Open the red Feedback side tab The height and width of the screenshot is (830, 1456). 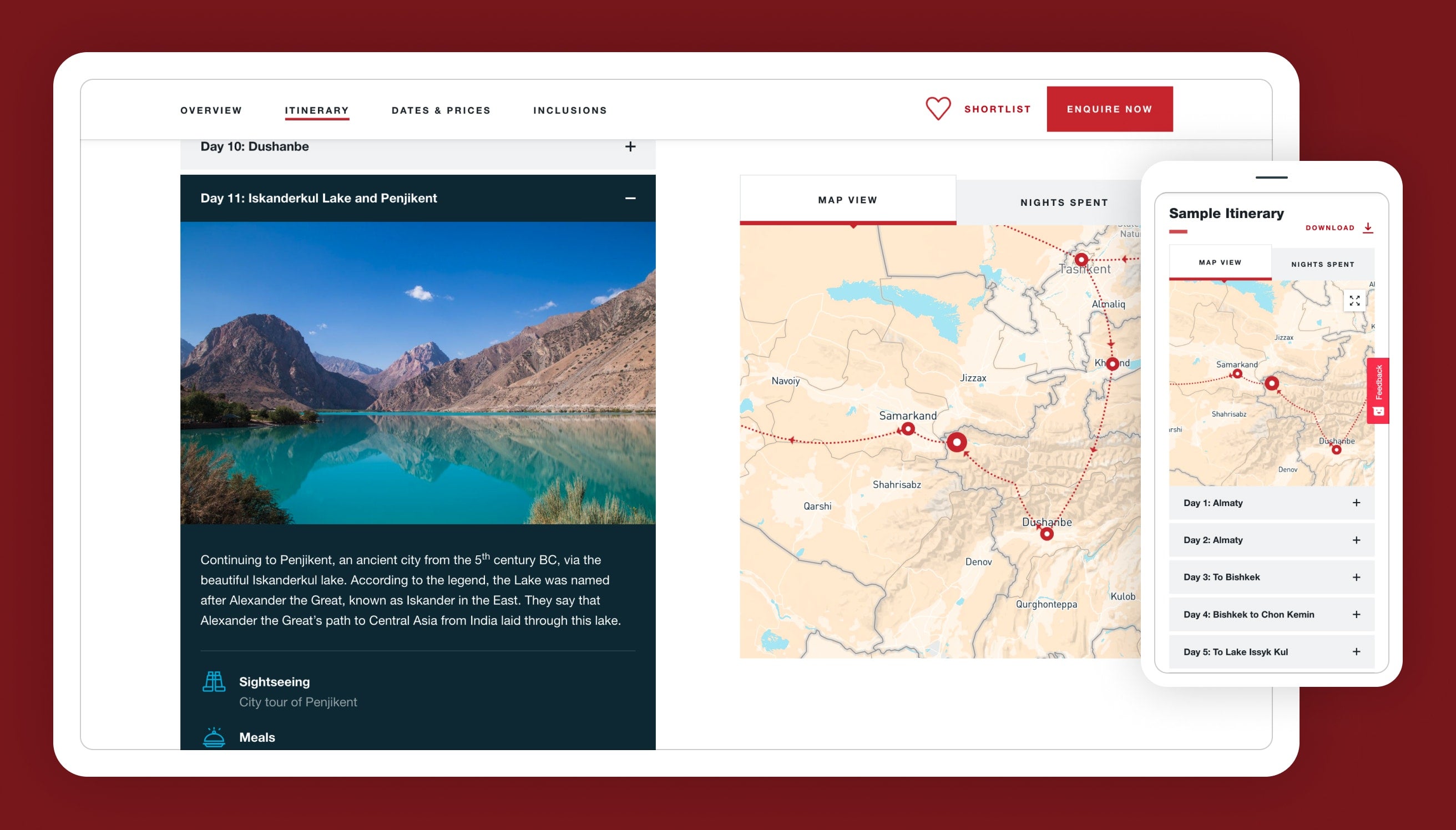(x=1378, y=391)
